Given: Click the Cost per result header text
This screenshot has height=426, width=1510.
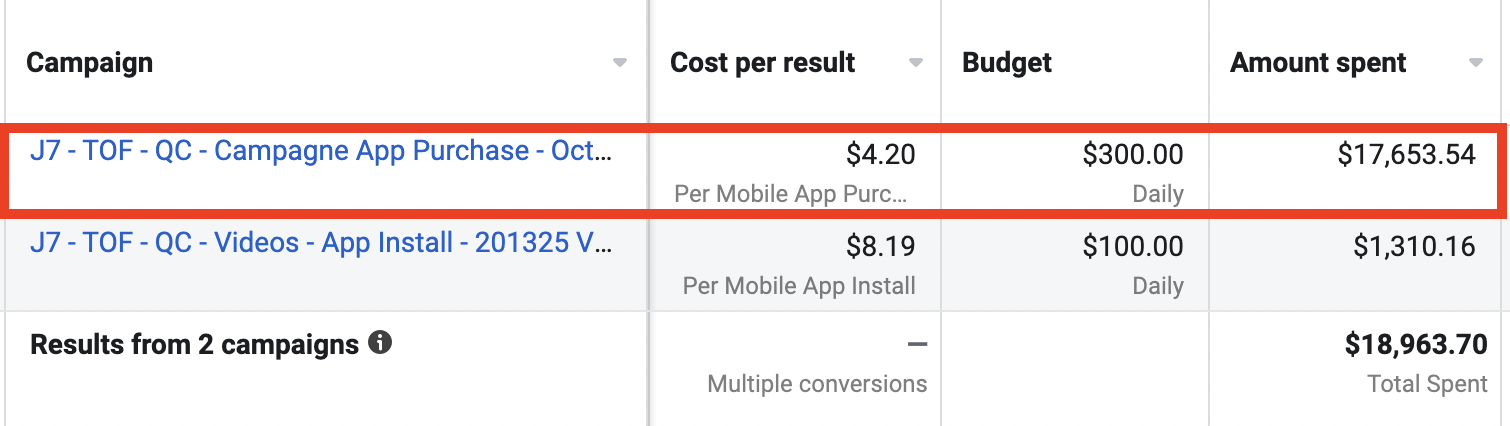Looking at the screenshot, I should [762, 63].
